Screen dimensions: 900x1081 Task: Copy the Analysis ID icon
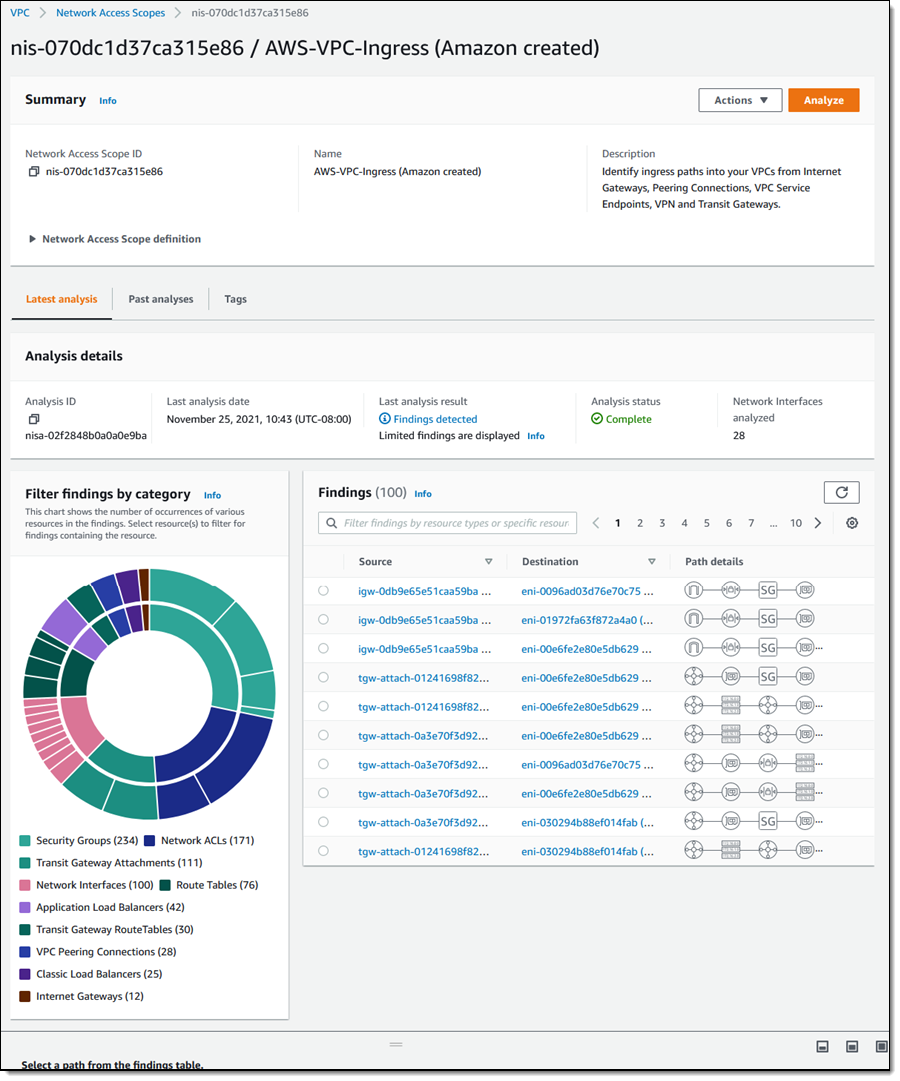pyautogui.click(x=33, y=419)
